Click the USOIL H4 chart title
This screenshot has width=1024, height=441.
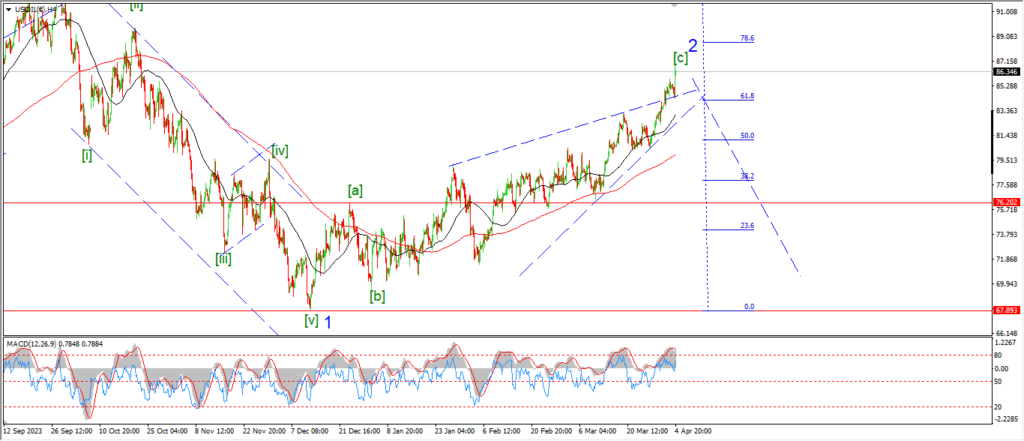click(x=36, y=9)
